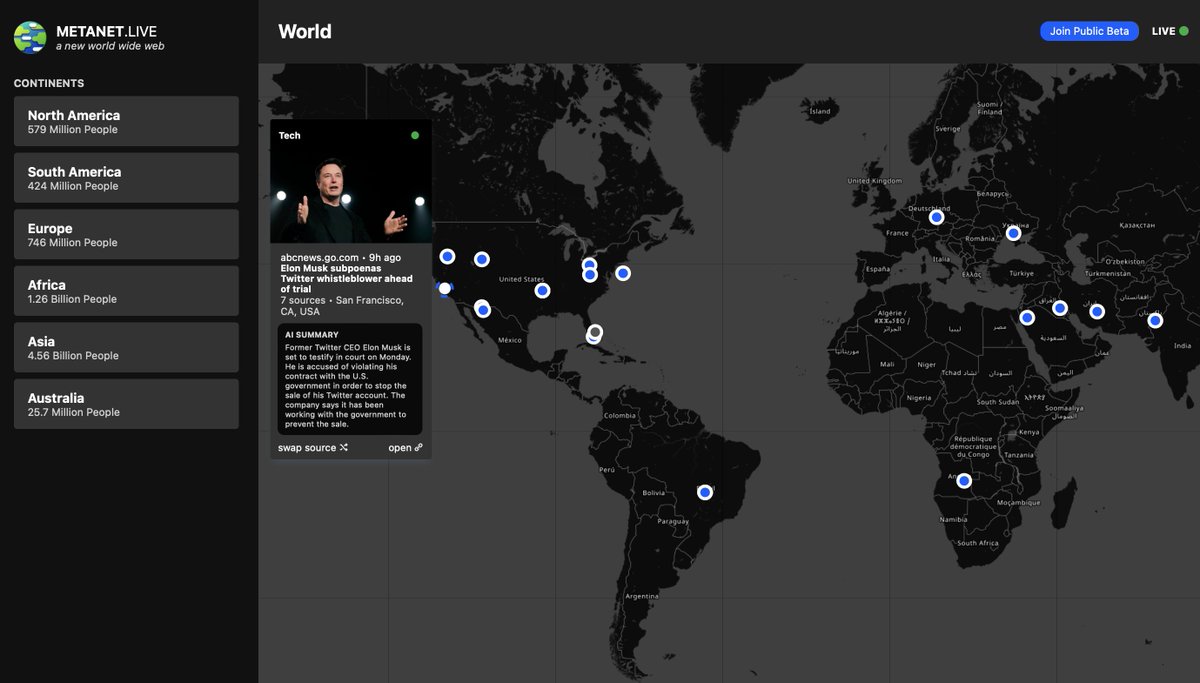Click the green dot on Tech card
The width and height of the screenshot is (1200, 683).
(415, 135)
